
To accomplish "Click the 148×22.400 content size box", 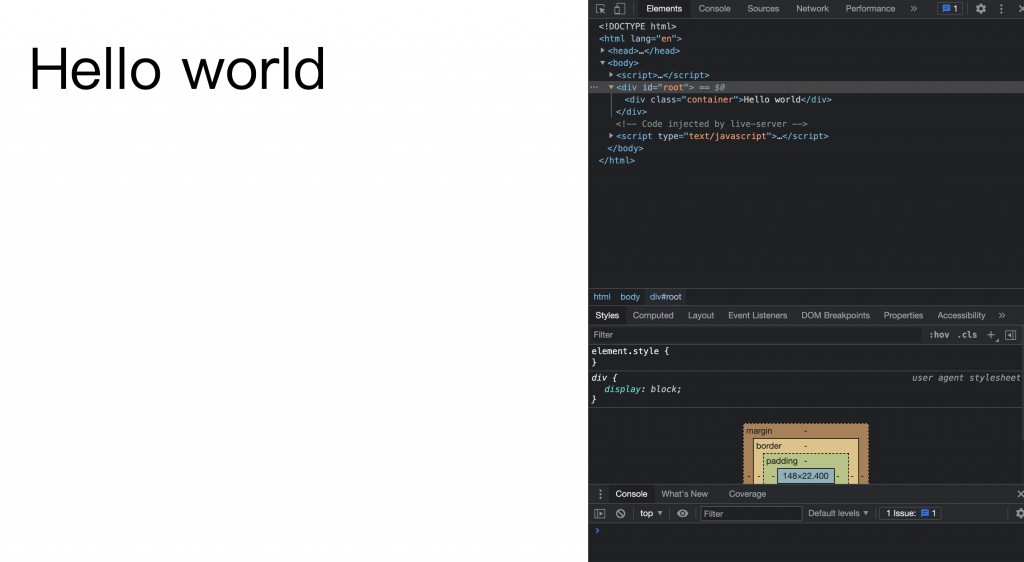I will [805, 476].
